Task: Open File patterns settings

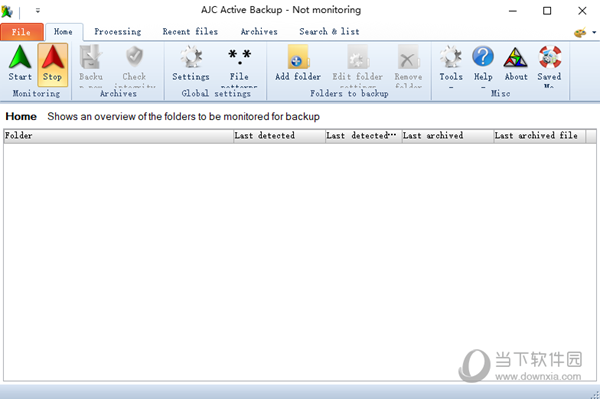Action: pyautogui.click(x=239, y=65)
